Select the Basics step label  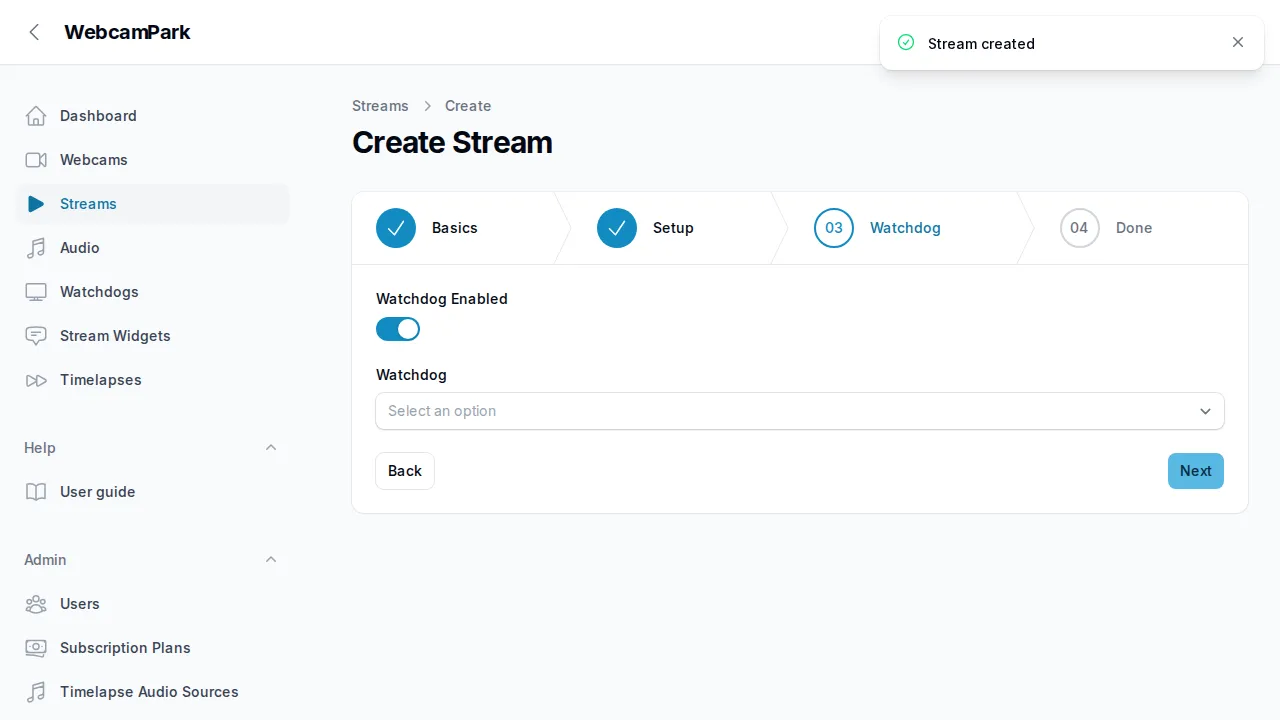click(455, 228)
